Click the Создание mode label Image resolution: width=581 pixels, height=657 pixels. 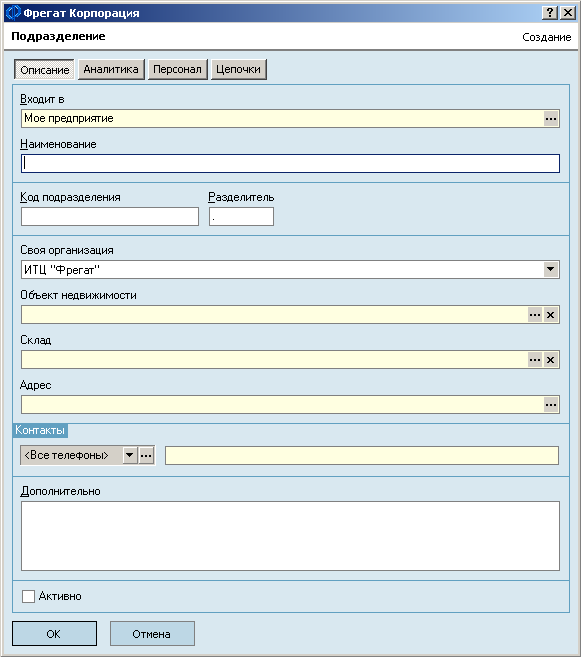[x=547, y=37]
